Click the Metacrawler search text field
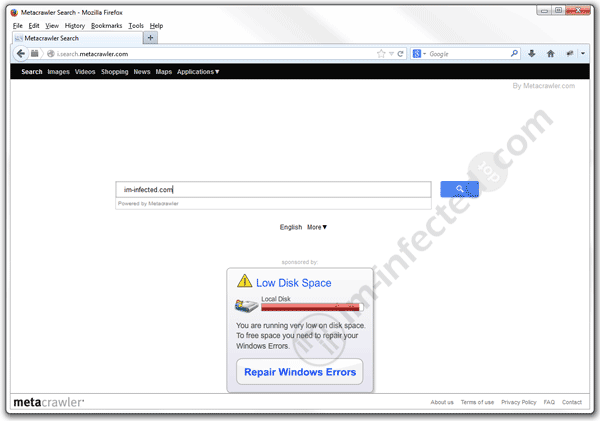 273,189
